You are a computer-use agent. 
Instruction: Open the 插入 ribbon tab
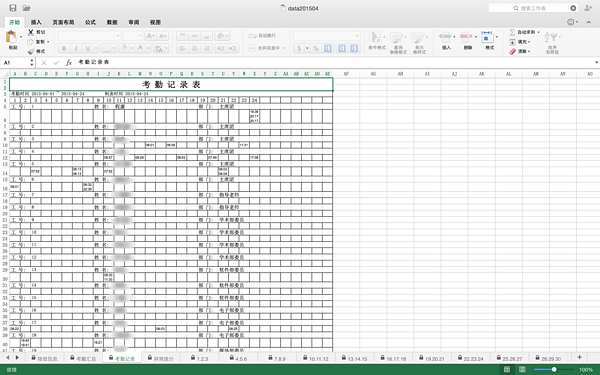[x=36, y=22]
